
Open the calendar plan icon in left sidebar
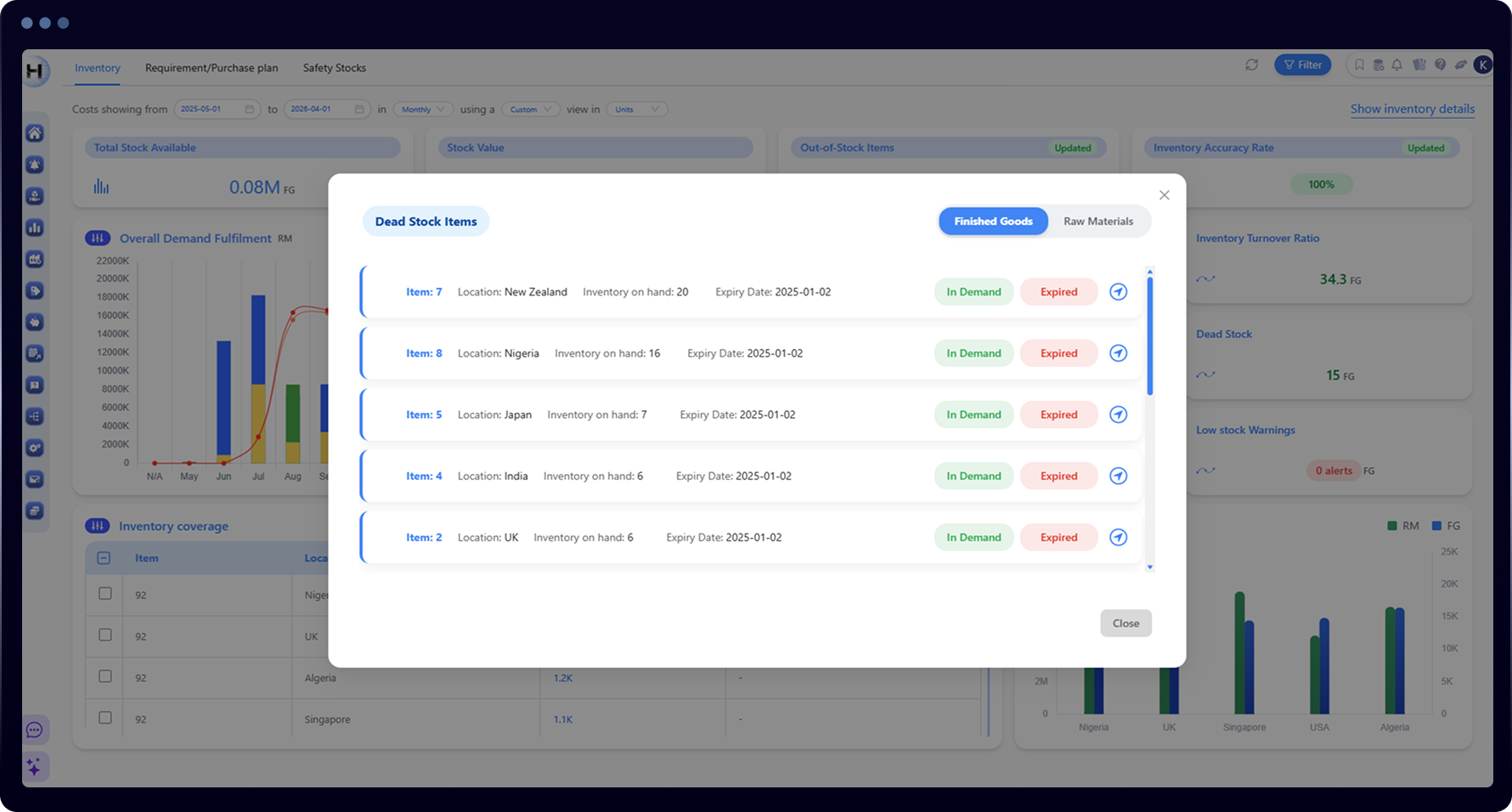35,353
